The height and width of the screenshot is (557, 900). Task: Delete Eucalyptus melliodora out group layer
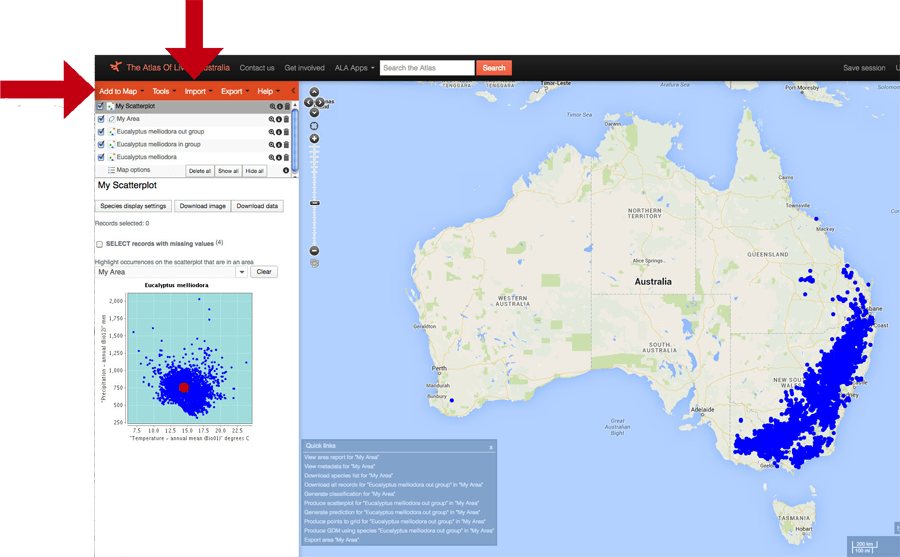coord(286,132)
